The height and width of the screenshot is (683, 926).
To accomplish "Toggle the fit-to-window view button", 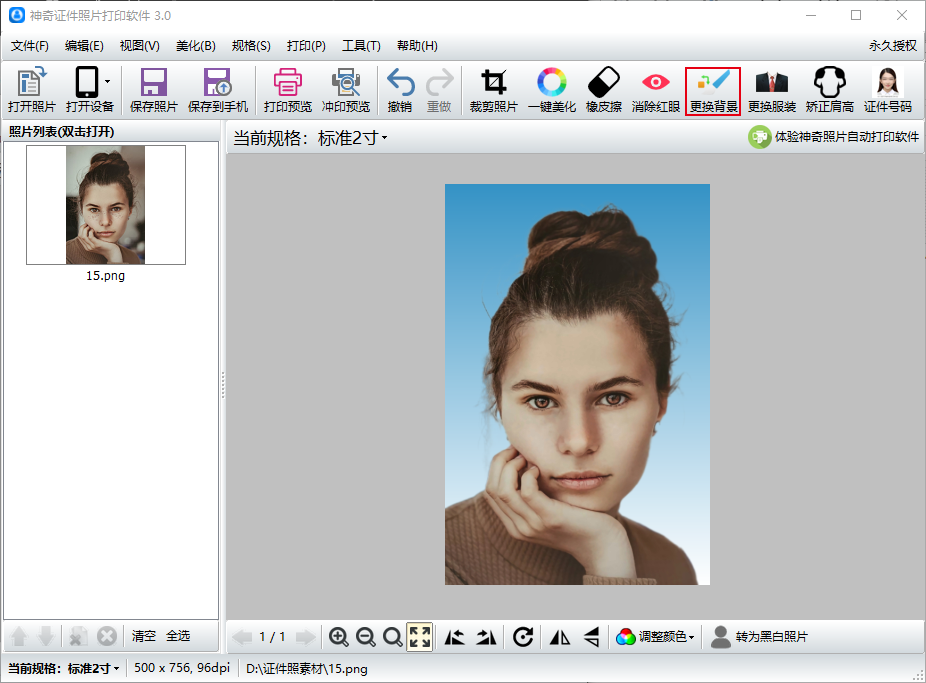I will (x=419, y=637).
